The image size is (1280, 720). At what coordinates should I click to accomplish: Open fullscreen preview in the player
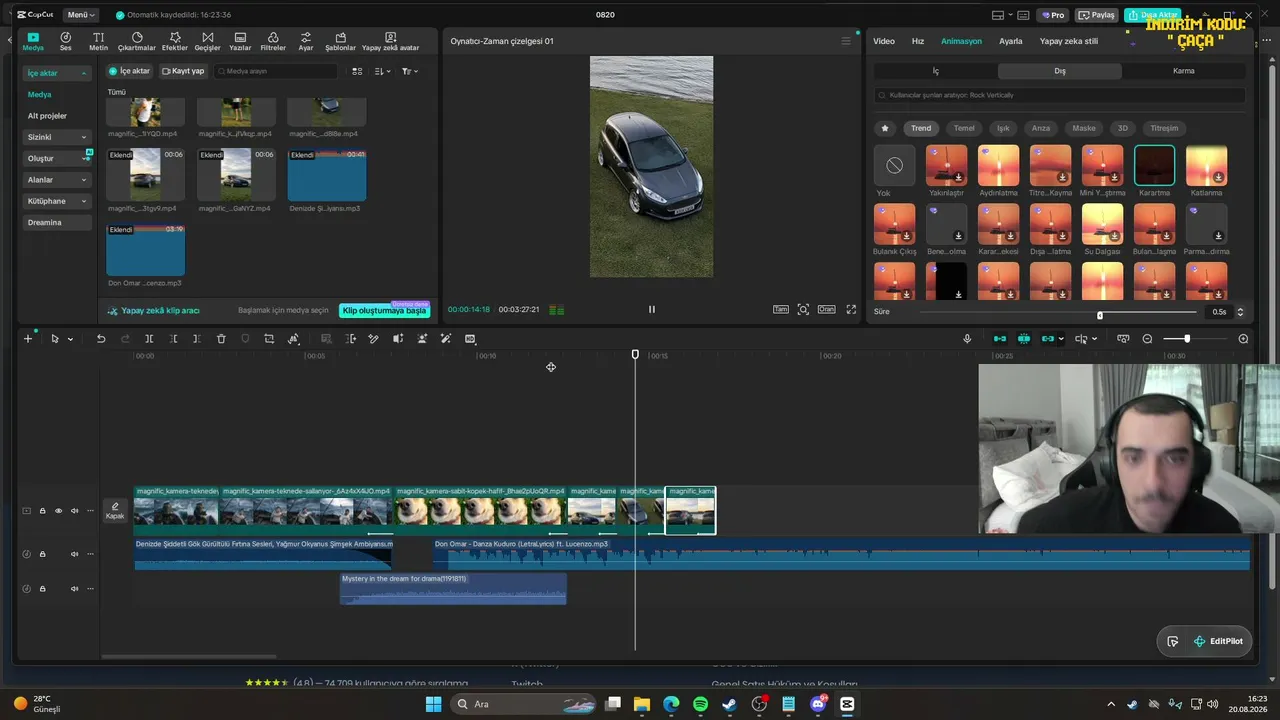coord(851,310)
